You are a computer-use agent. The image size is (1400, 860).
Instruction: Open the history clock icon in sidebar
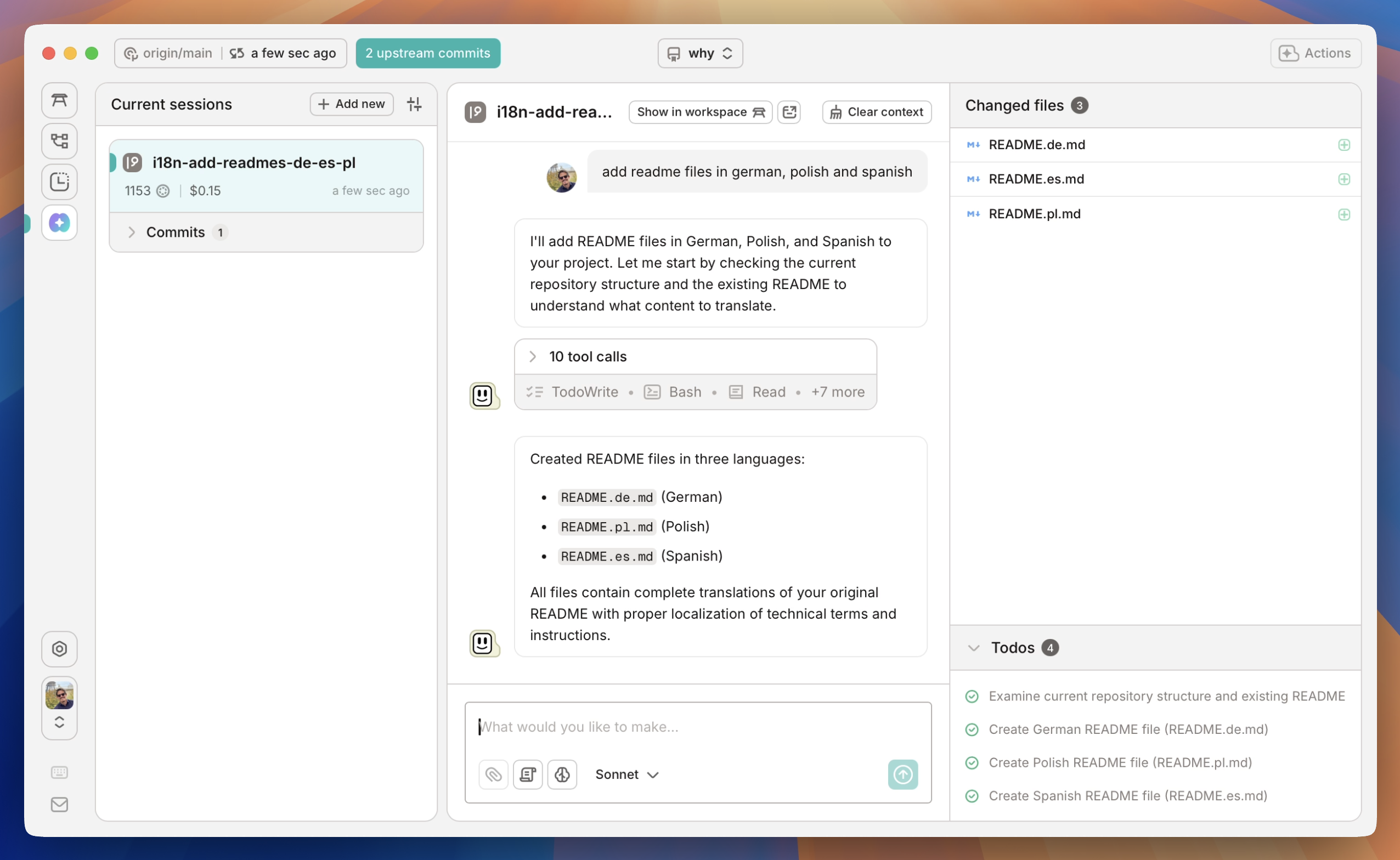pos(59,182)
